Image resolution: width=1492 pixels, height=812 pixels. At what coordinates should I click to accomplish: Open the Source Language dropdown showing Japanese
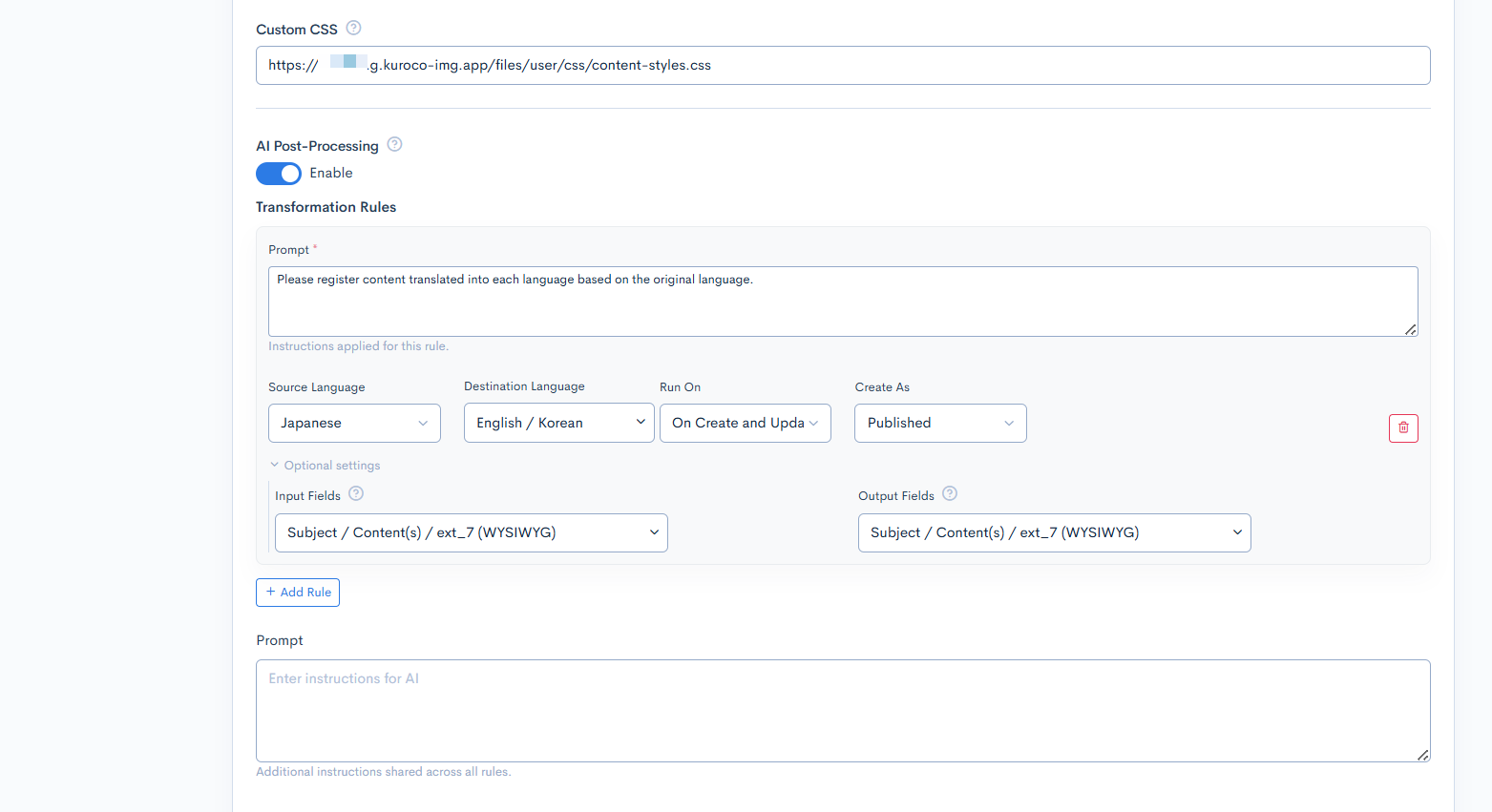[x=354, y=423]
